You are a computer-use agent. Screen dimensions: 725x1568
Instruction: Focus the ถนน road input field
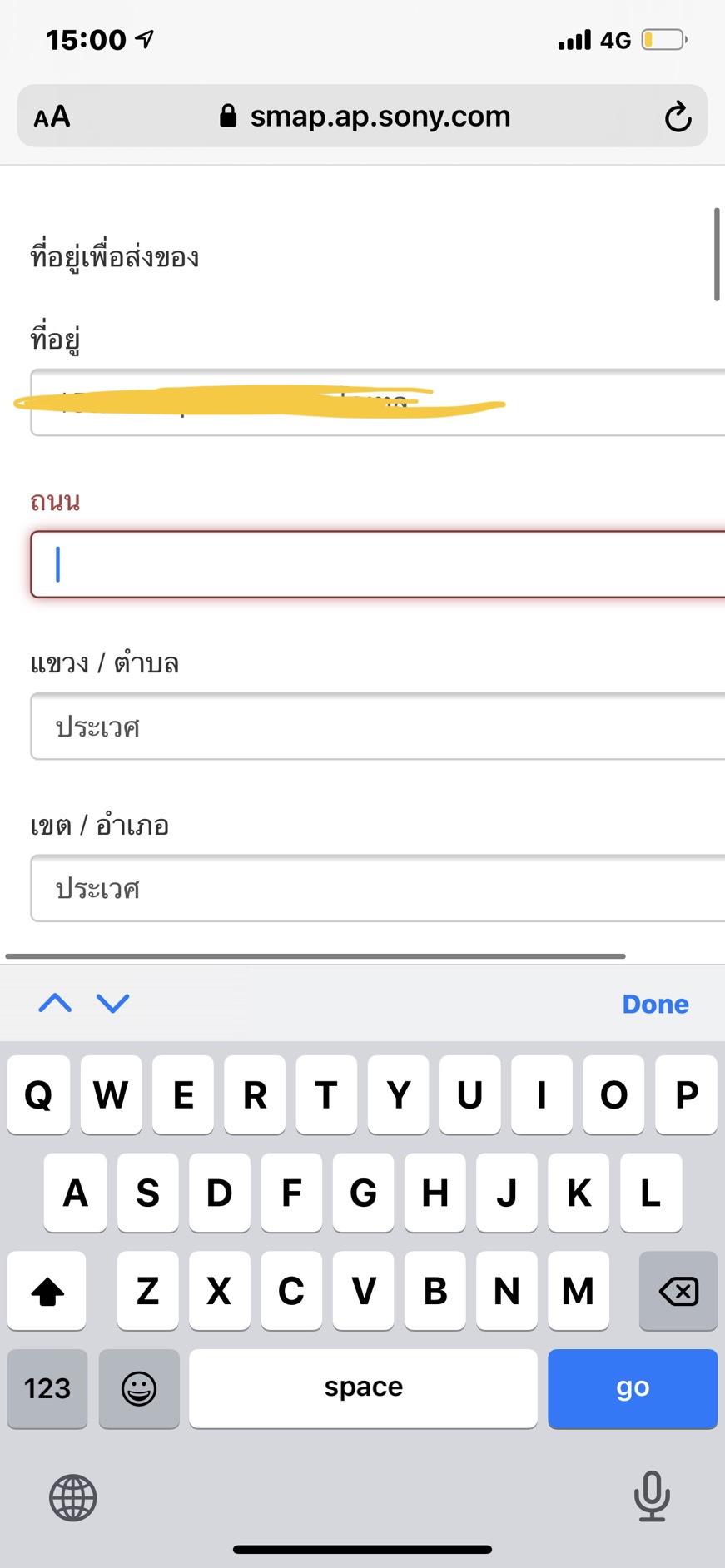pos(377,564)
